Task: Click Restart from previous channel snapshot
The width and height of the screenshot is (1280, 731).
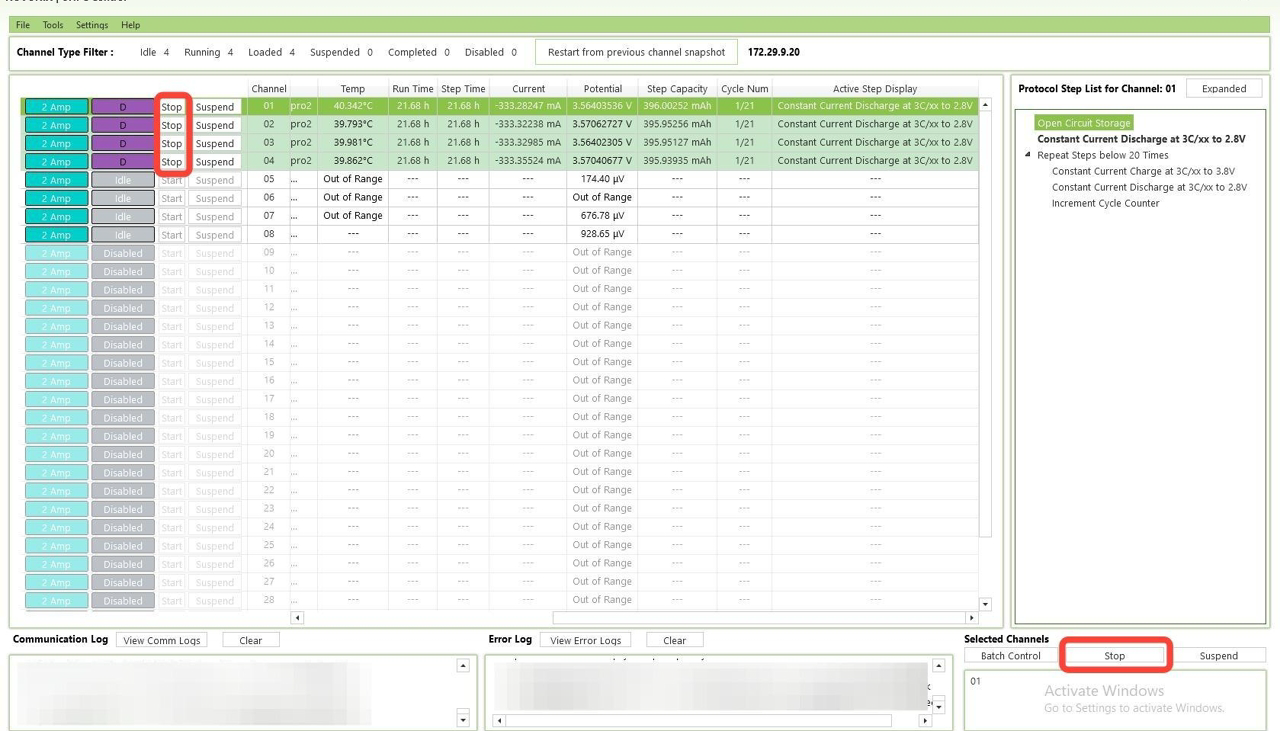Action: point(636,52)
